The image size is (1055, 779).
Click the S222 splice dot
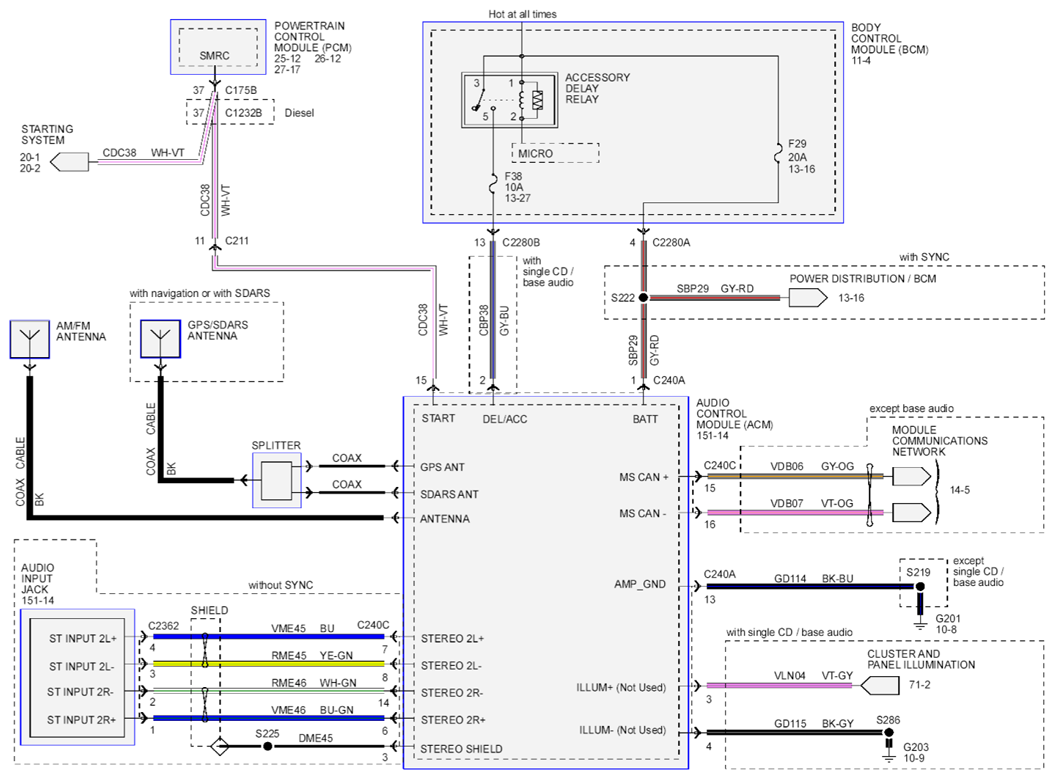point(643,297)
